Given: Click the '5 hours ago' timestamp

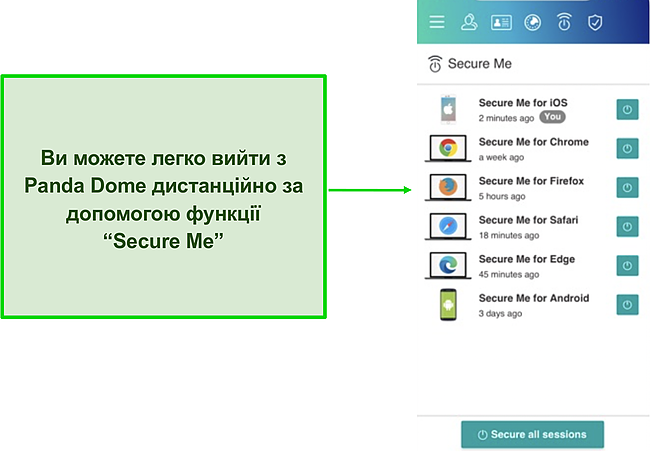Looking at the screenshot, I should (502, 196).
